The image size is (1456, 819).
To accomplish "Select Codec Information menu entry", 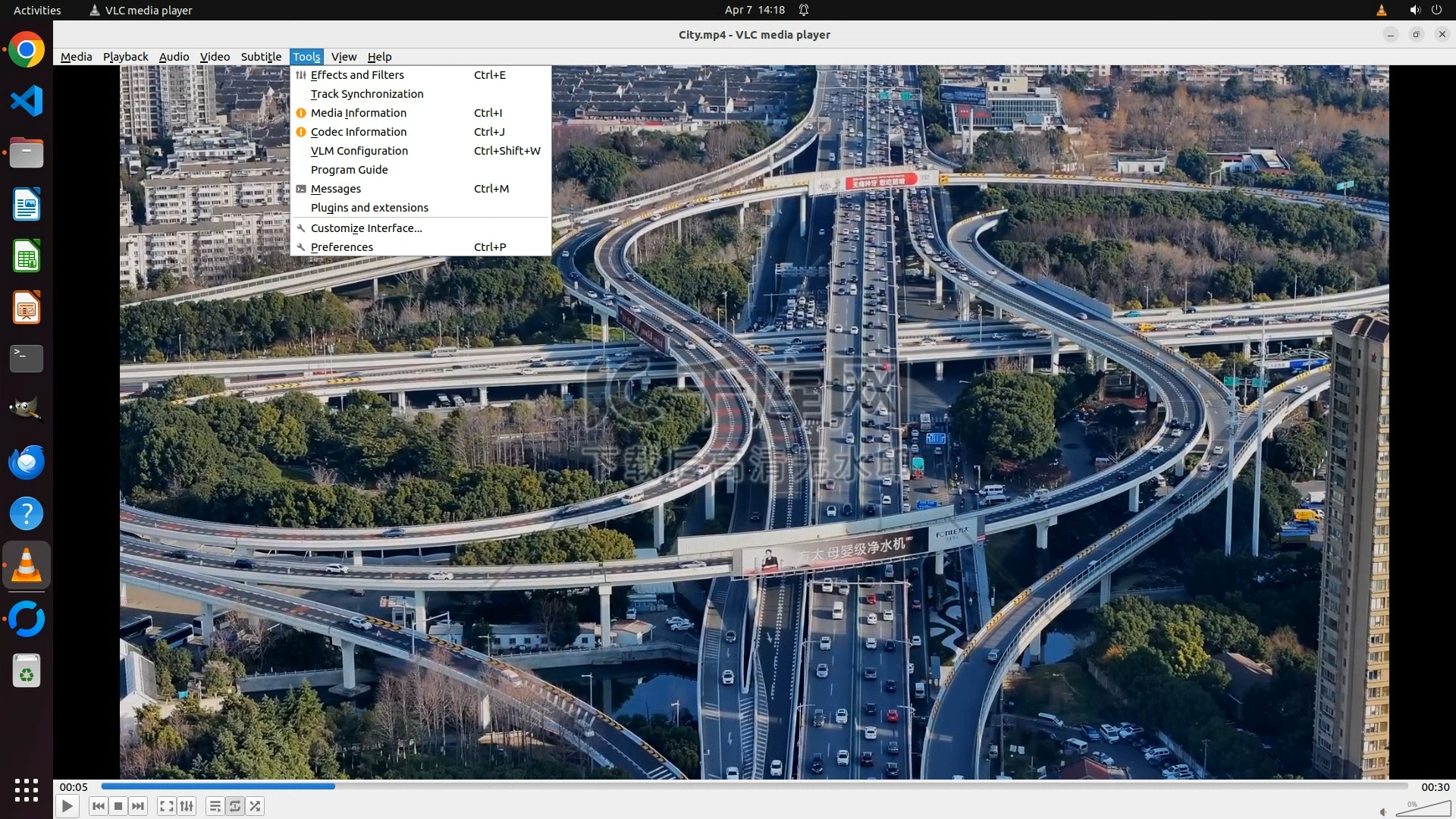I will click(359, 132).
